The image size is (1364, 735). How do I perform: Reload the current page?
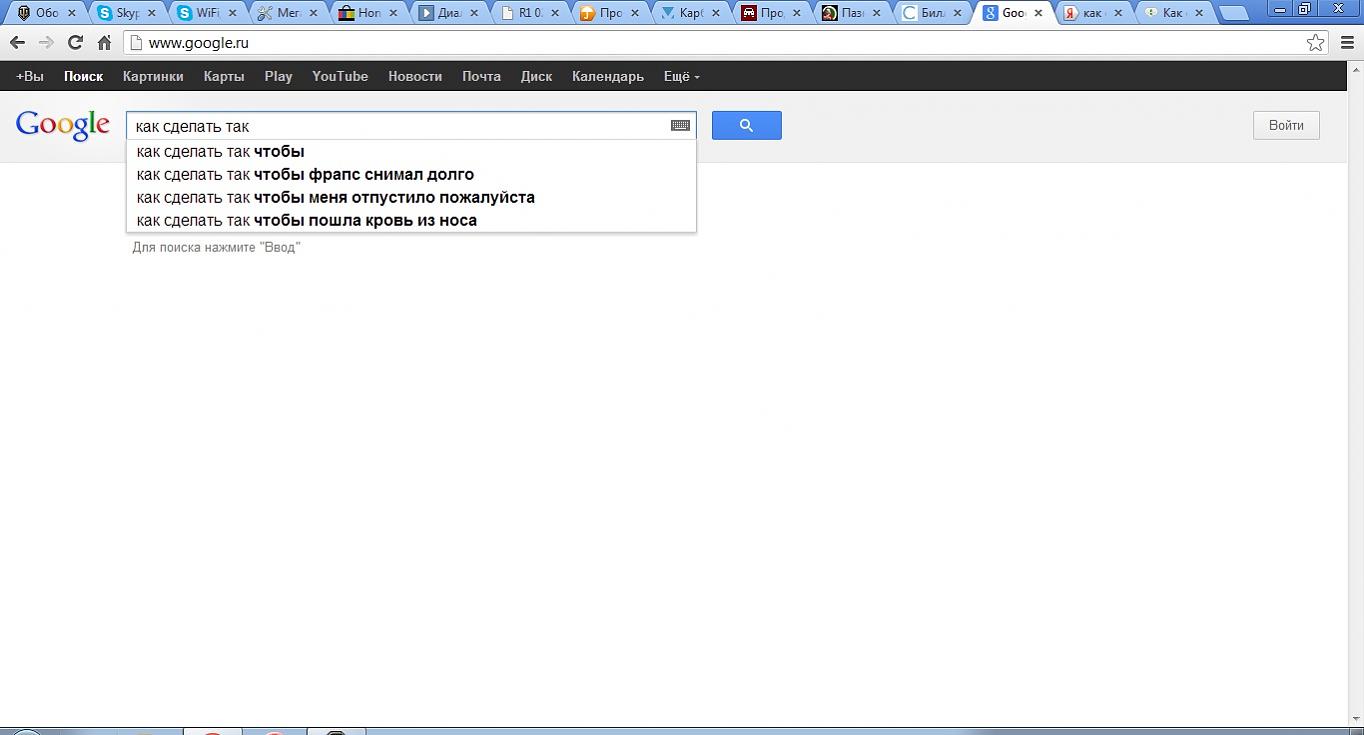75,43
